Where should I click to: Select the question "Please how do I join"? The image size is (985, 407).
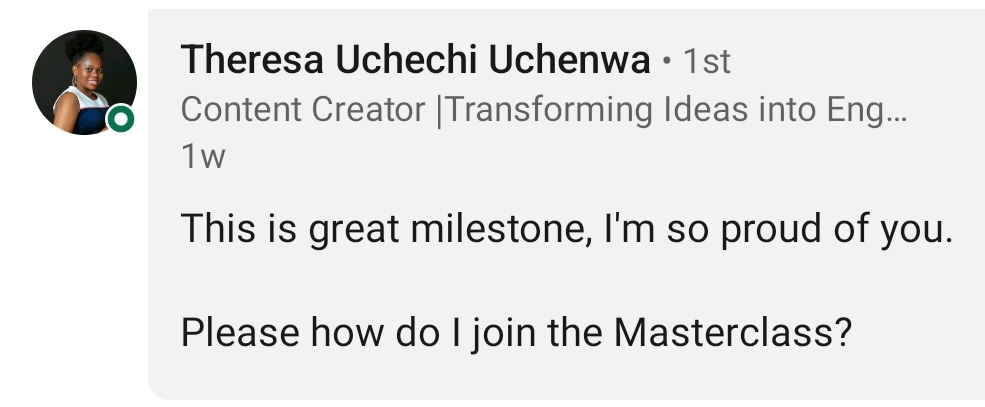(516, 332)
